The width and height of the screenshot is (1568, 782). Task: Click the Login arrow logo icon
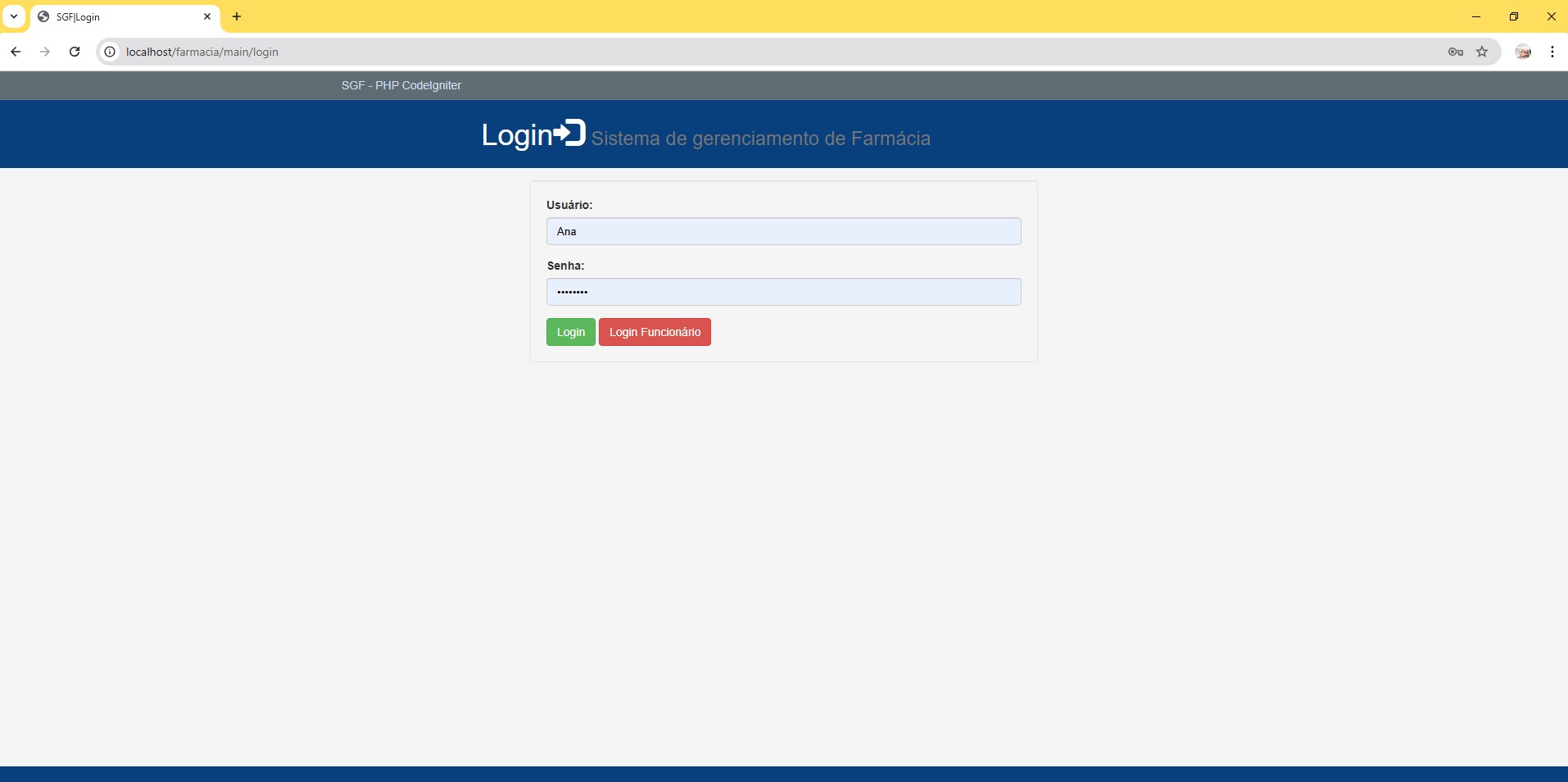click(570, 134)
